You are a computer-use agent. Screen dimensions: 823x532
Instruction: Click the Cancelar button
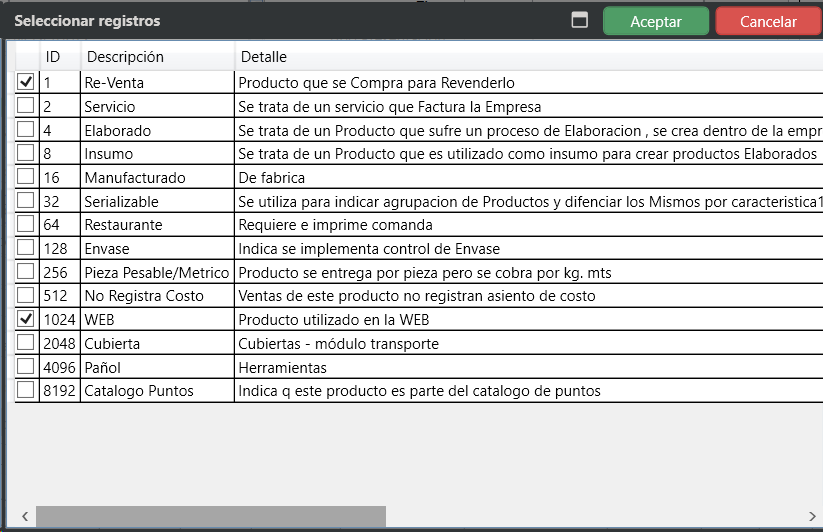[768, 21]
